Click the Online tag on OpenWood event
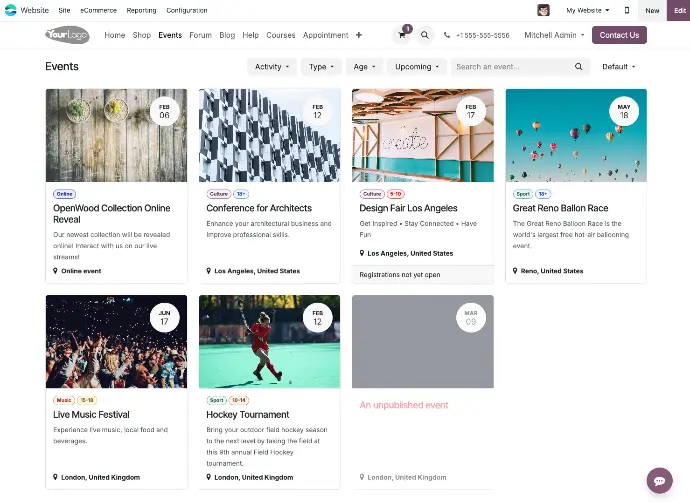 tap(65, 194)
